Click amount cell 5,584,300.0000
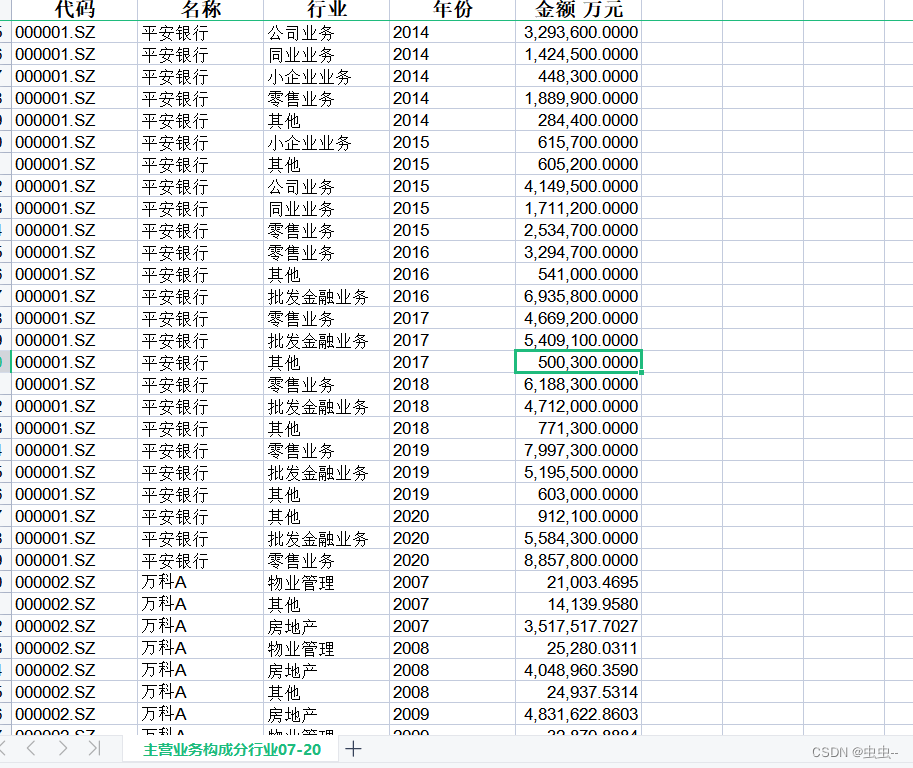 click(x=579, y=537)
